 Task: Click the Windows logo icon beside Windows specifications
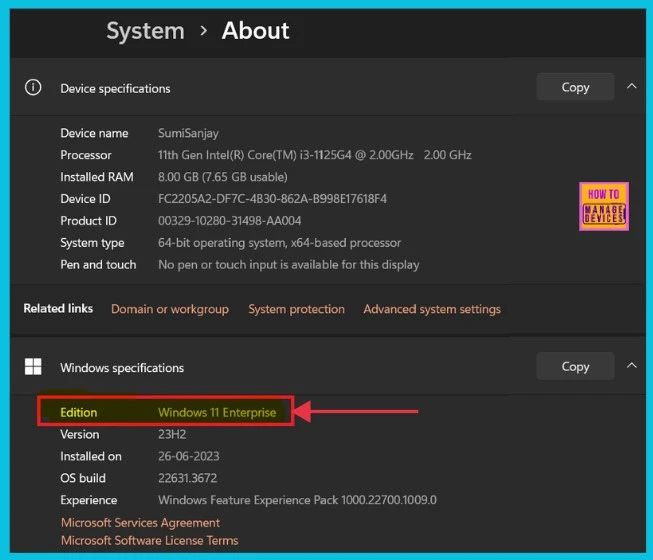33,366
